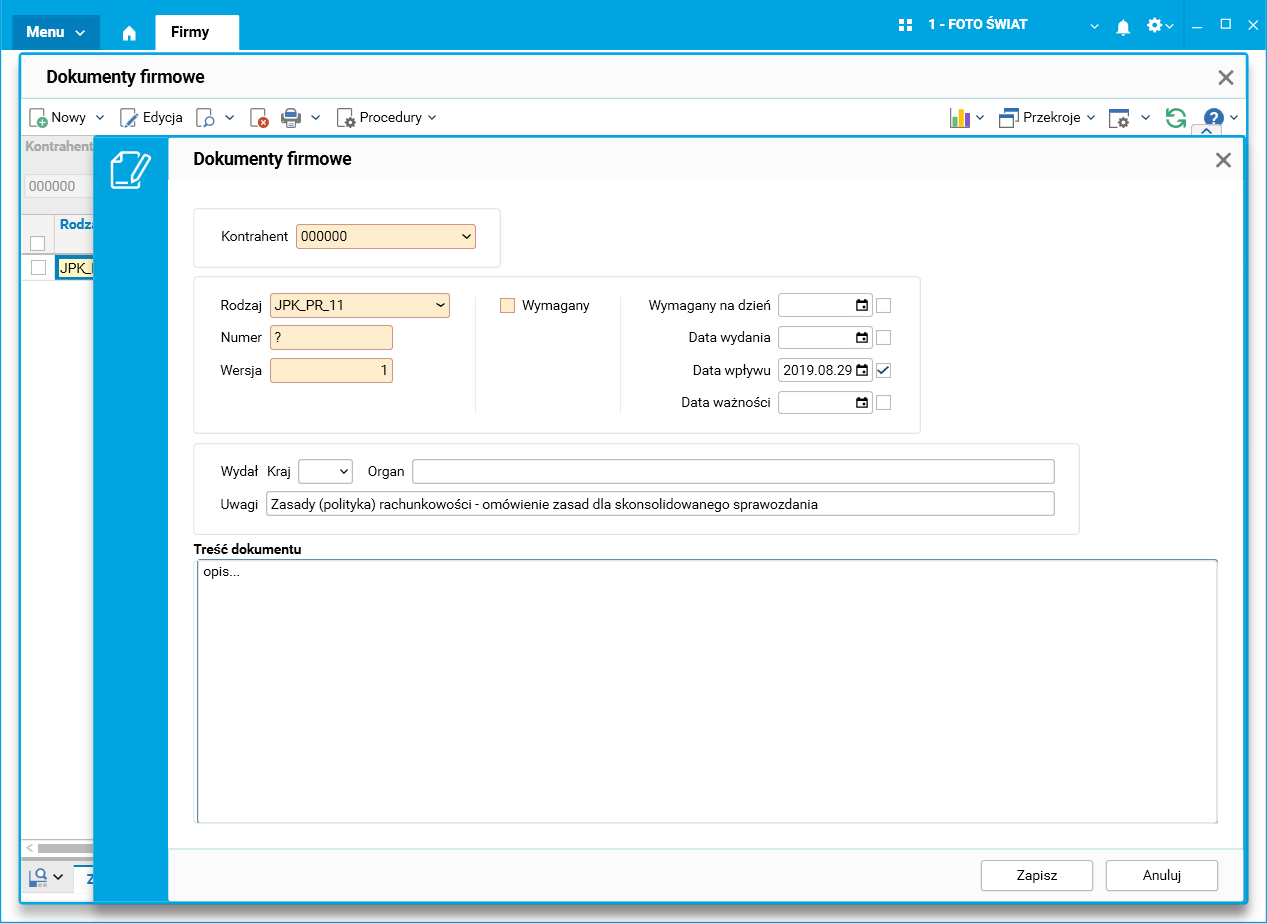
Task: Open calendar for Wymagany na dzień
Action: (862, 305)
